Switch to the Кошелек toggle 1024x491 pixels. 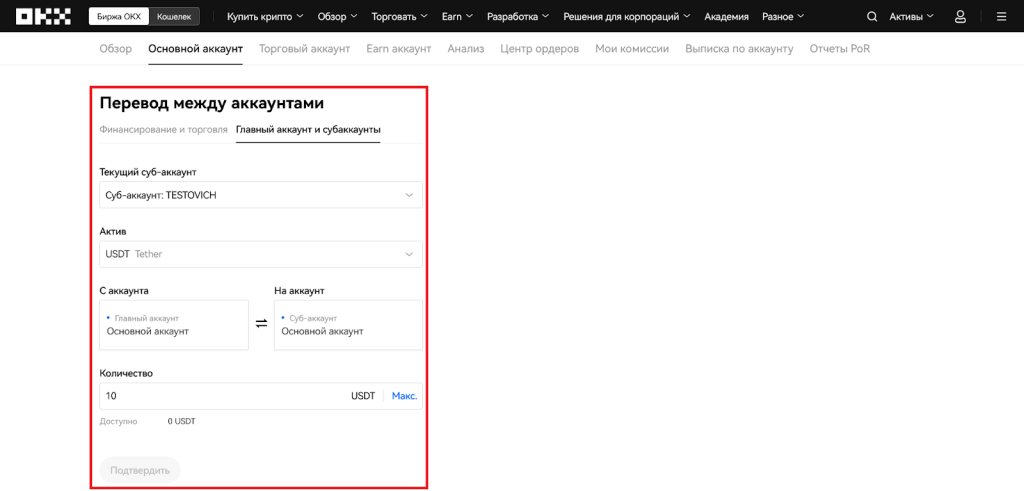point(178,16)
